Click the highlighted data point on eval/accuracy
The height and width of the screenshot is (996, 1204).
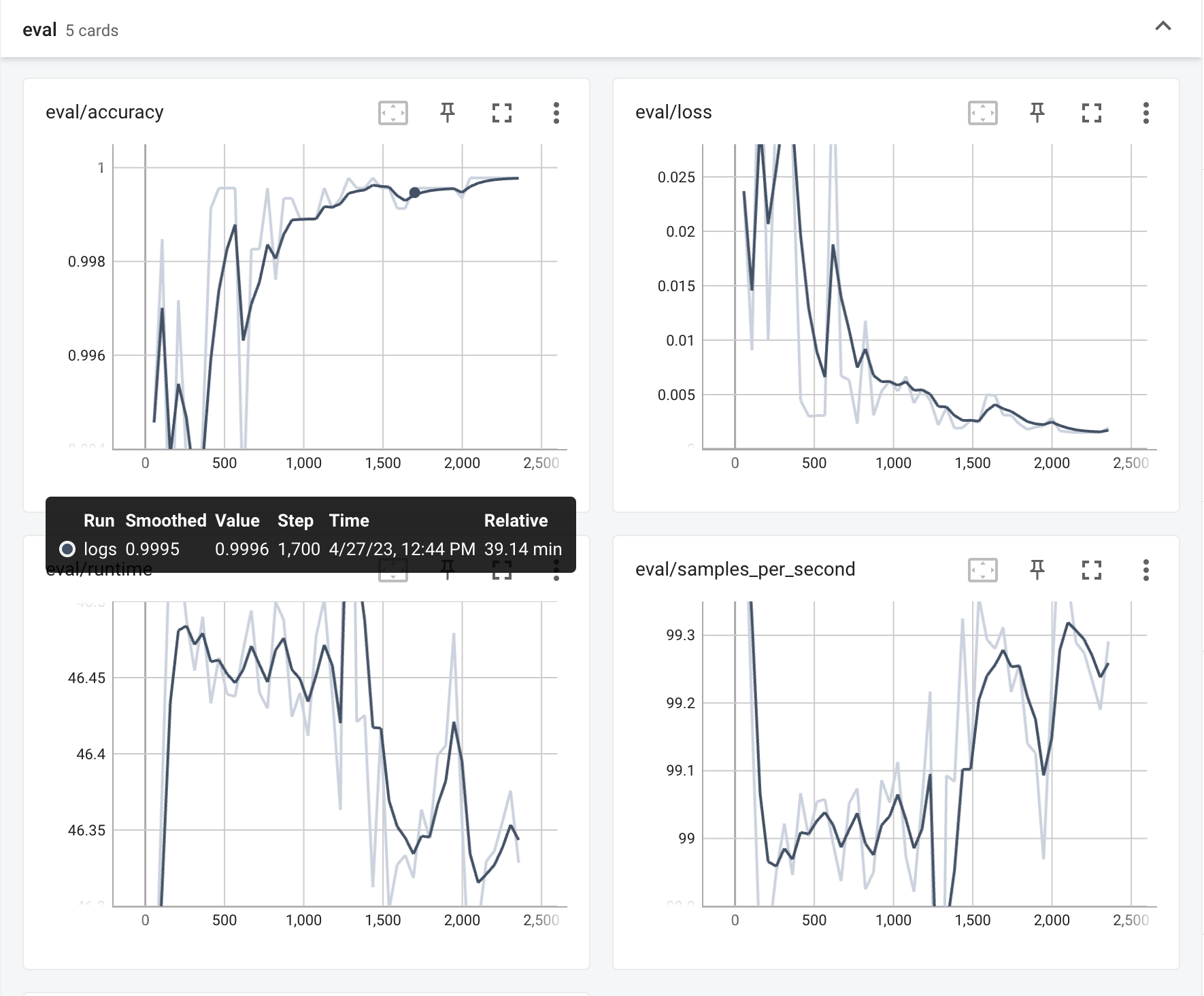(x=414, y=193)
